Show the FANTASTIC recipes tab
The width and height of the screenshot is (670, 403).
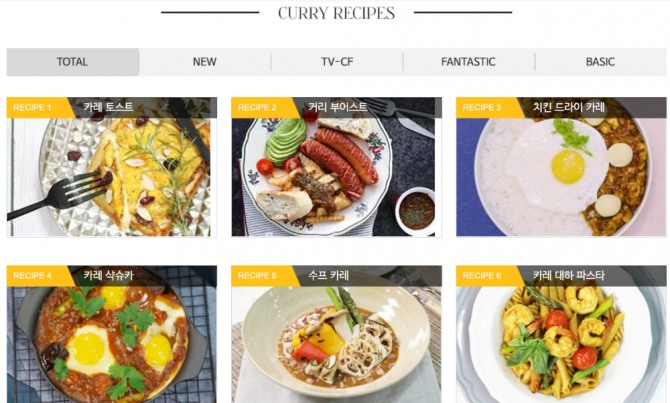pos(468,62)
